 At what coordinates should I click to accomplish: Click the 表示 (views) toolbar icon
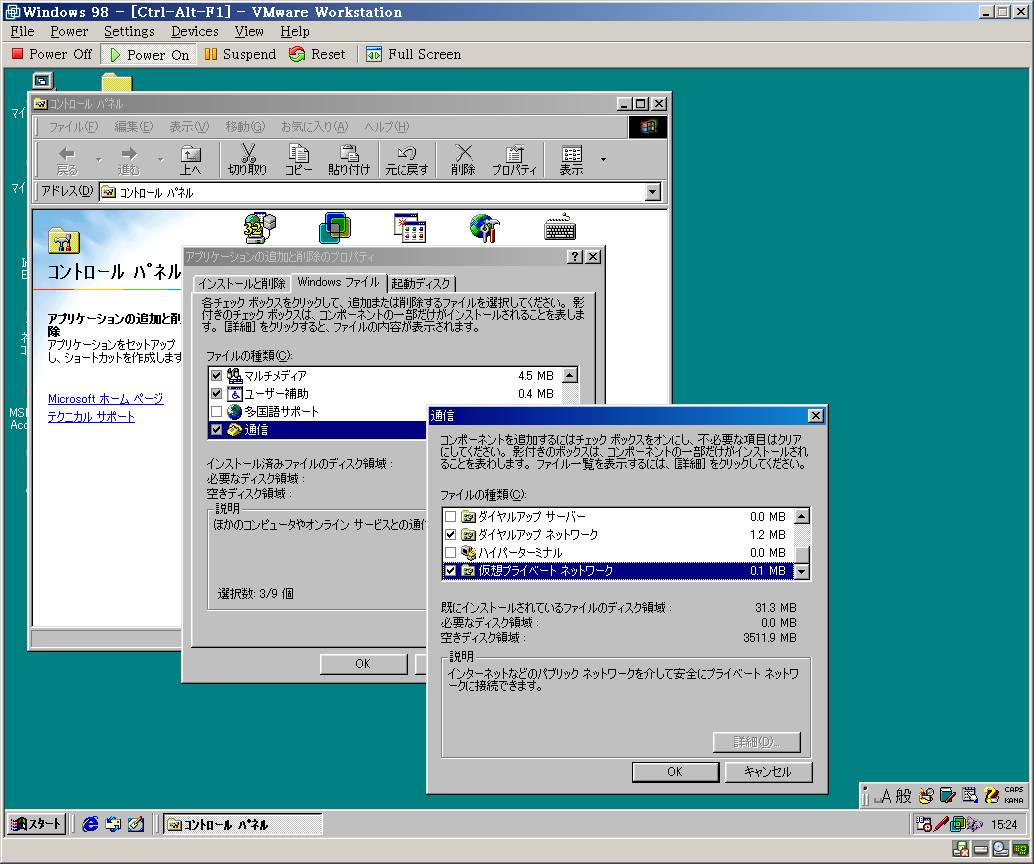[572, 160]
